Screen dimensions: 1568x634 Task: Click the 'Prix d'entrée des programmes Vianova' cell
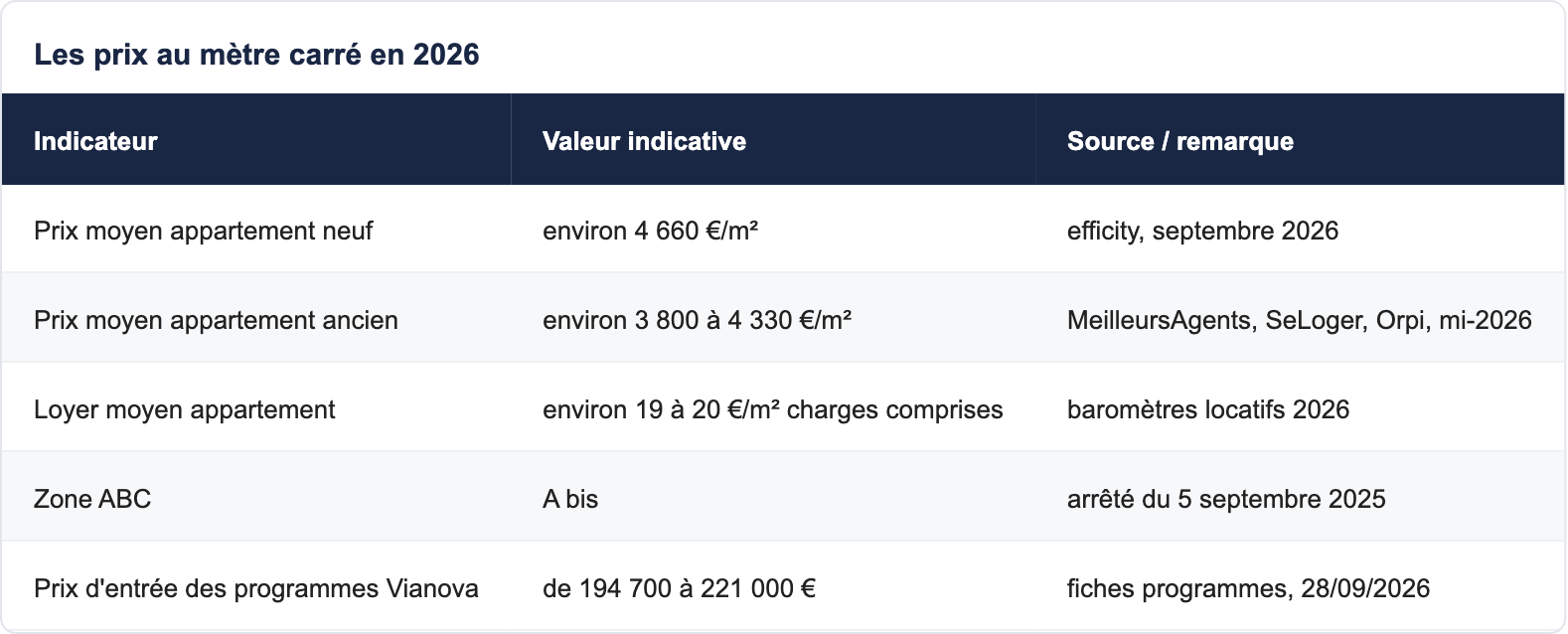click(256, 587)
